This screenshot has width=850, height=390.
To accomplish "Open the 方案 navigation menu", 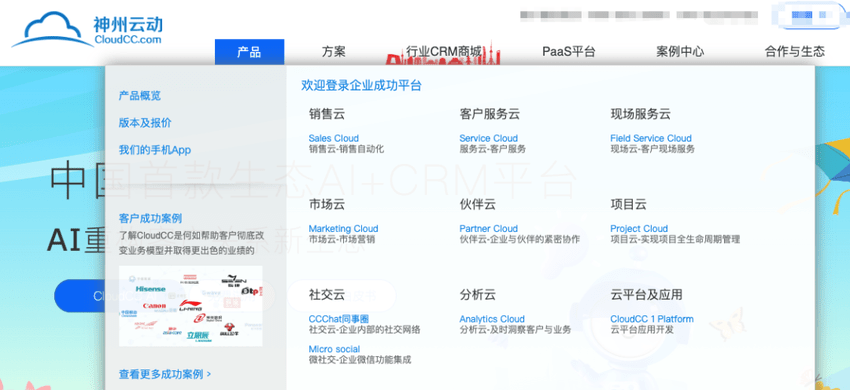I will (333, 52).
